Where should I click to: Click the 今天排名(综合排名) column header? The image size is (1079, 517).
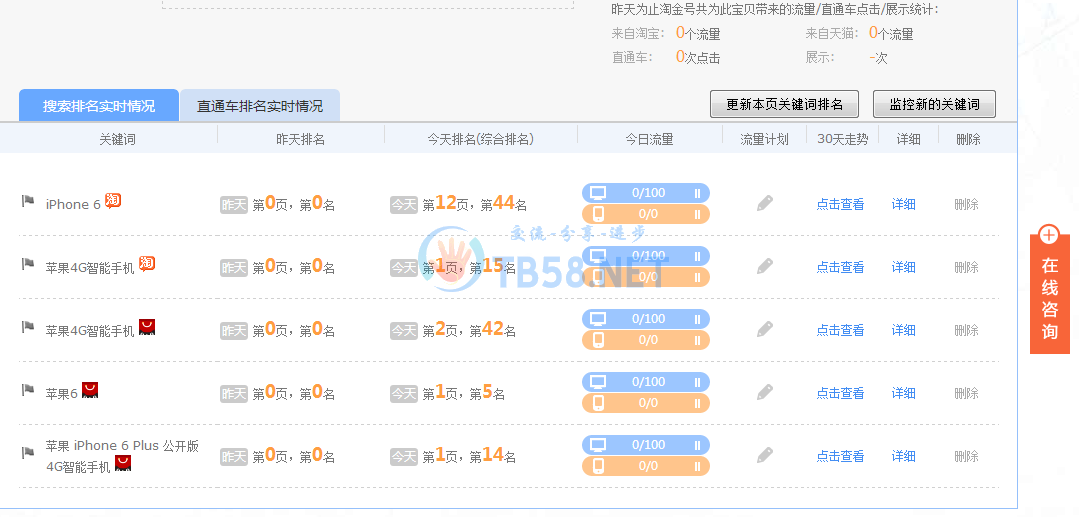(x=480, y=139)
